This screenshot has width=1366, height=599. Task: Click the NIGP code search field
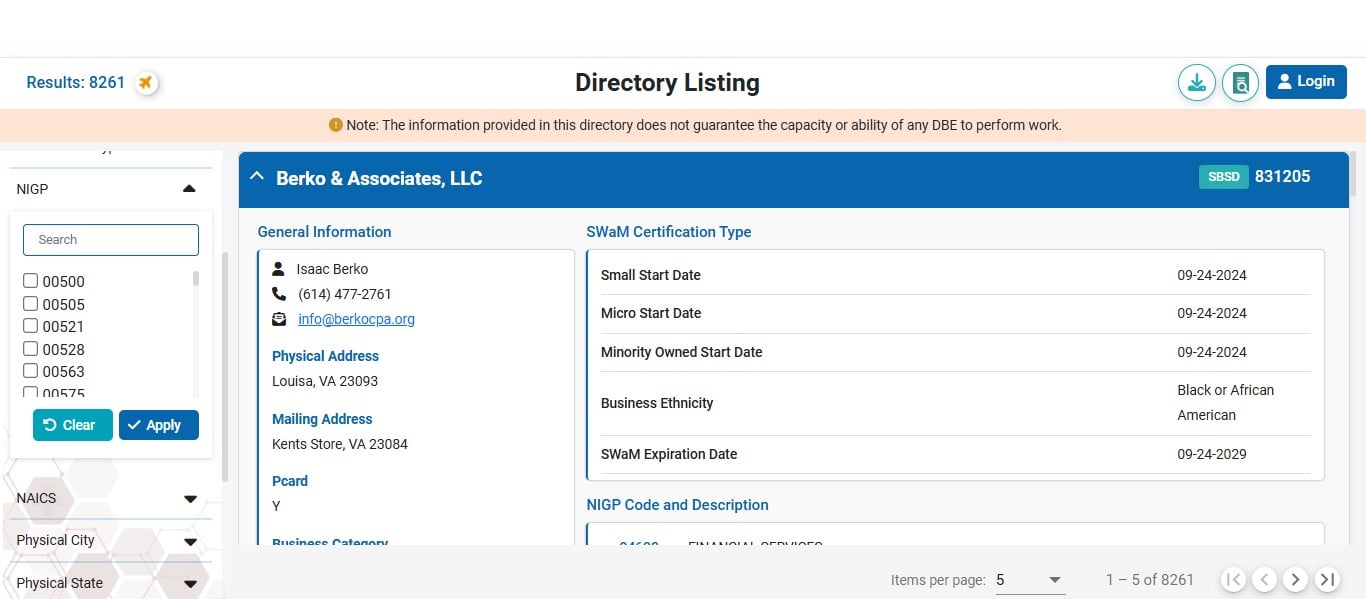coord(111,240)
